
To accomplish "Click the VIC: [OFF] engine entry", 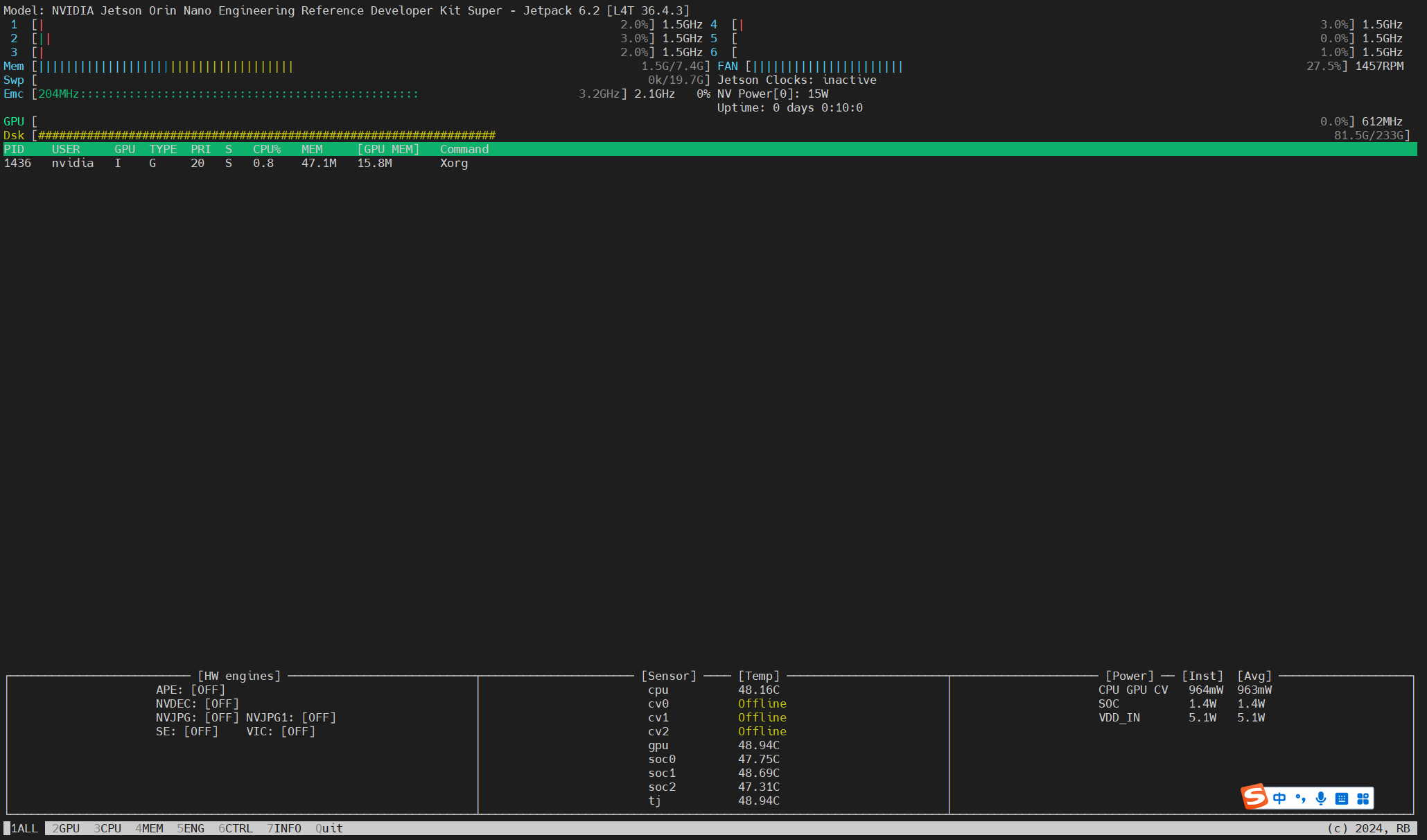I will [281, 731].
